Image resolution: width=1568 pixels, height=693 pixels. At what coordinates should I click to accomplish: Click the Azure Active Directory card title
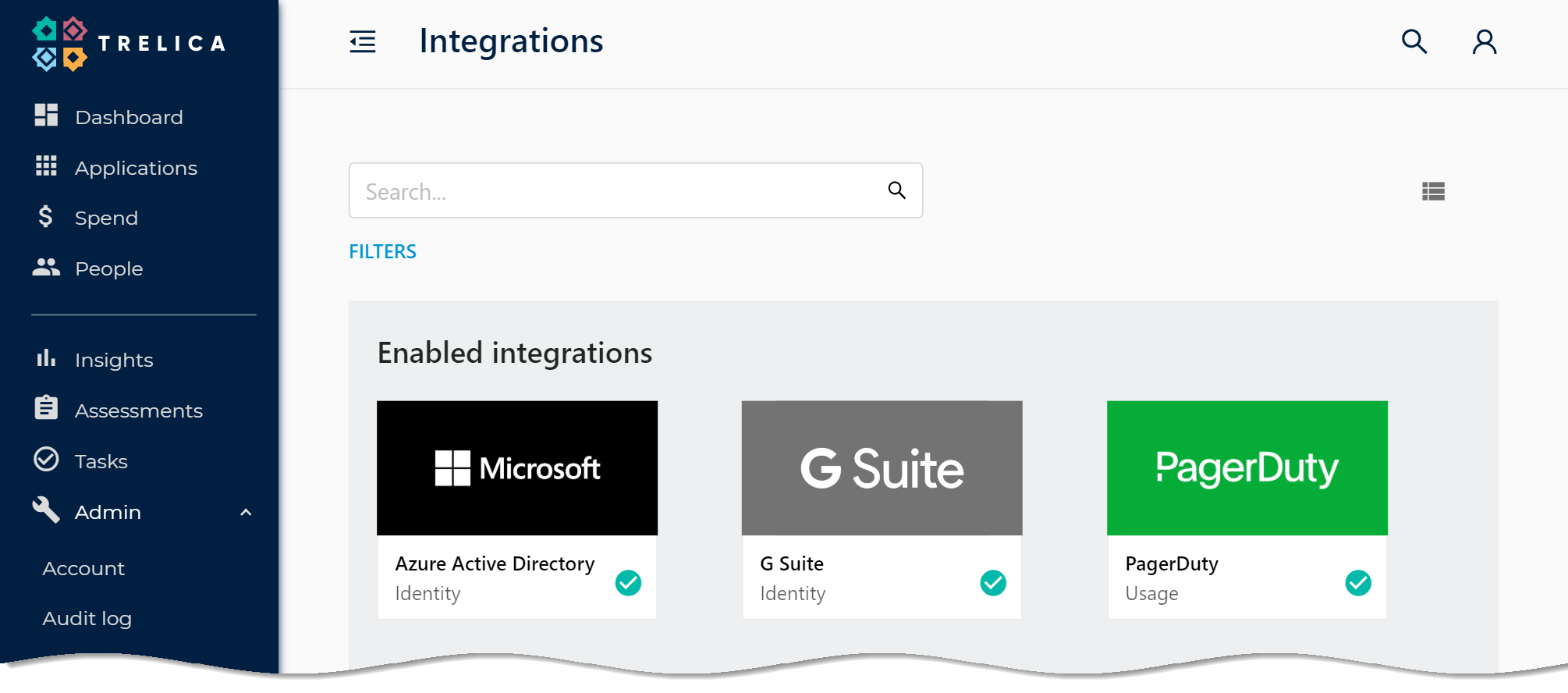[495, 563]
